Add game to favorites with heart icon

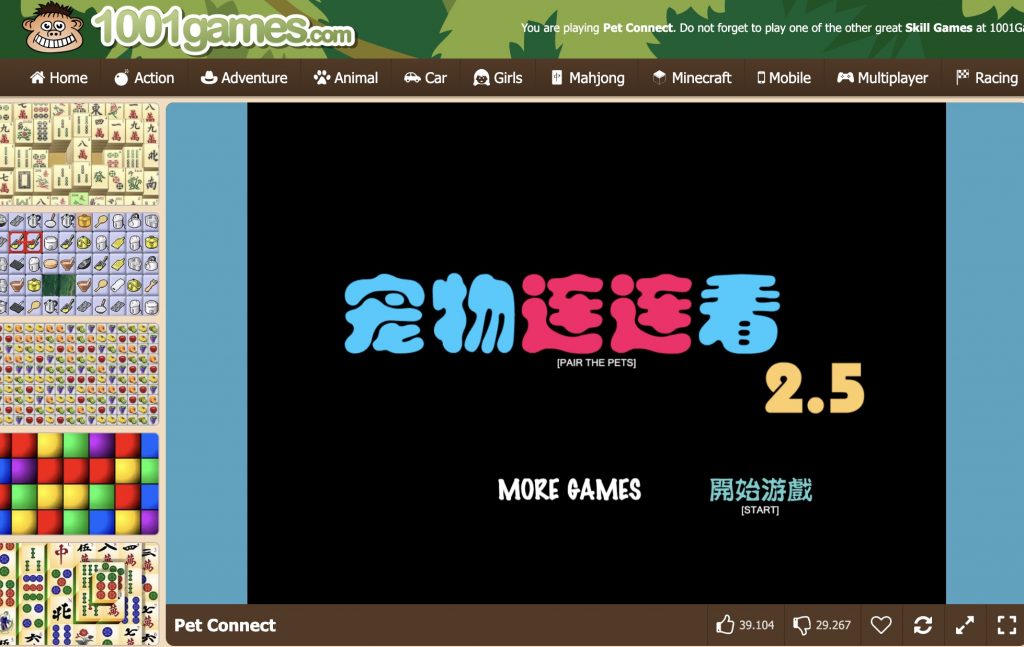tap(880, 625)
